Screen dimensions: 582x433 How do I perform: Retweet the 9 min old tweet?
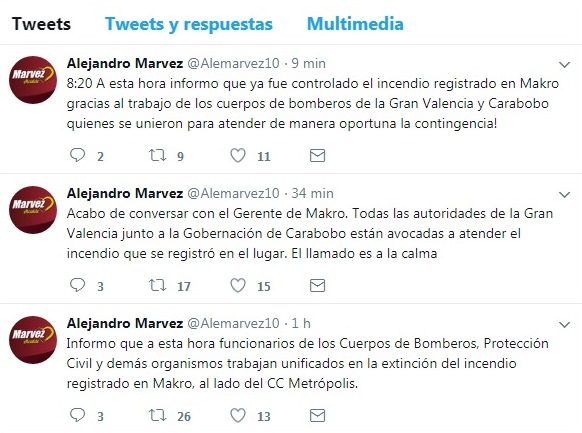(157, 155)
